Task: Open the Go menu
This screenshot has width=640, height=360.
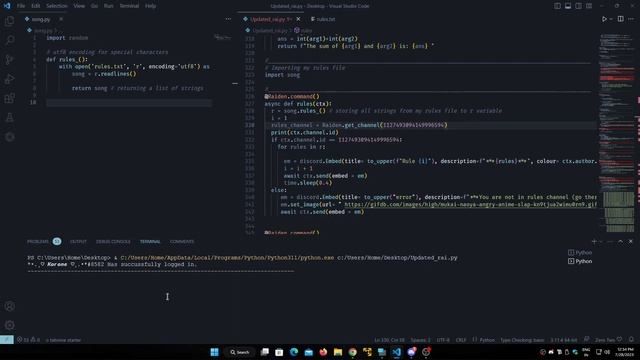Action: click(x=94, y=6)
